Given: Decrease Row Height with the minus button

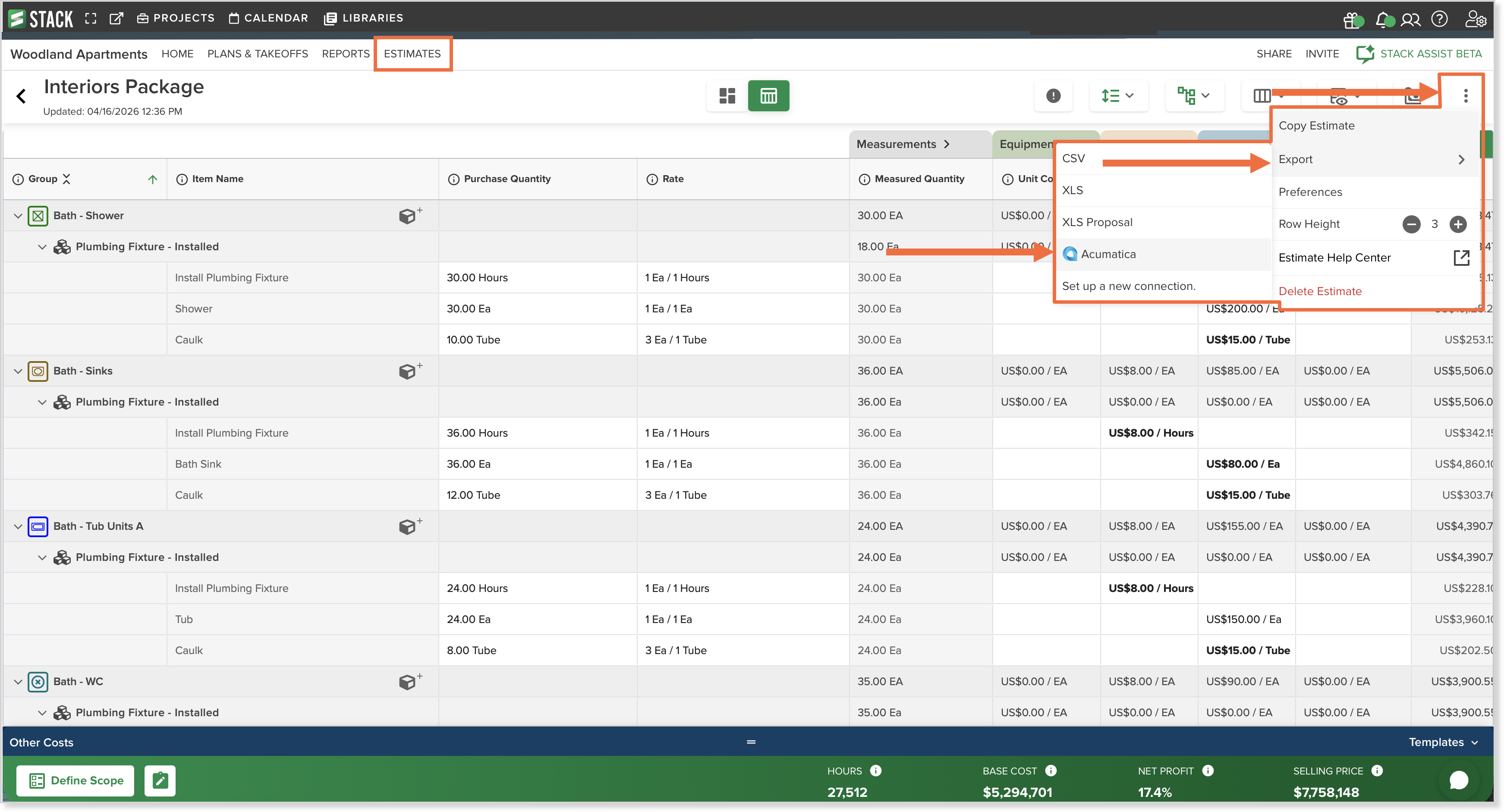Looking at the screenshot, I should [1411, 224].
